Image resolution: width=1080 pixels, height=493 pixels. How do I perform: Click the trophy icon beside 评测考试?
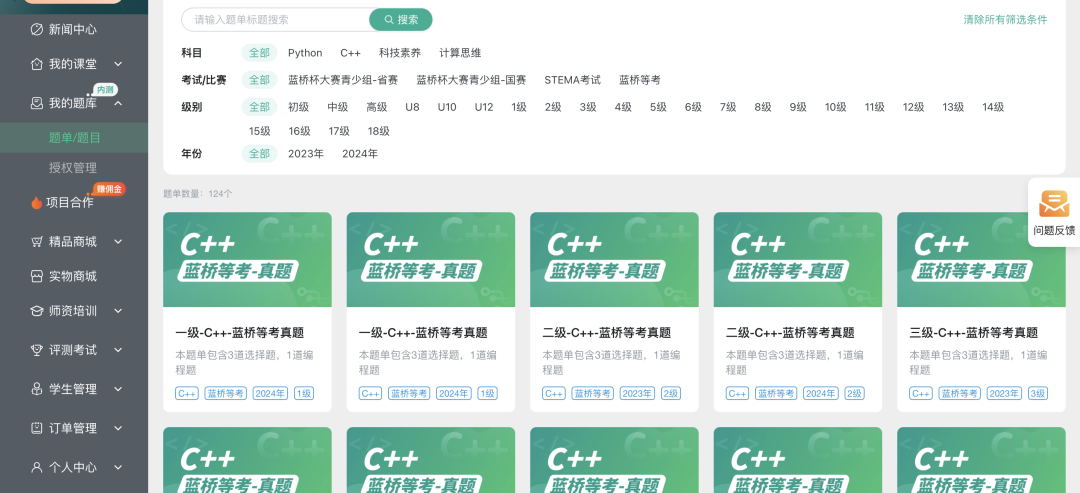click(37, 350)
